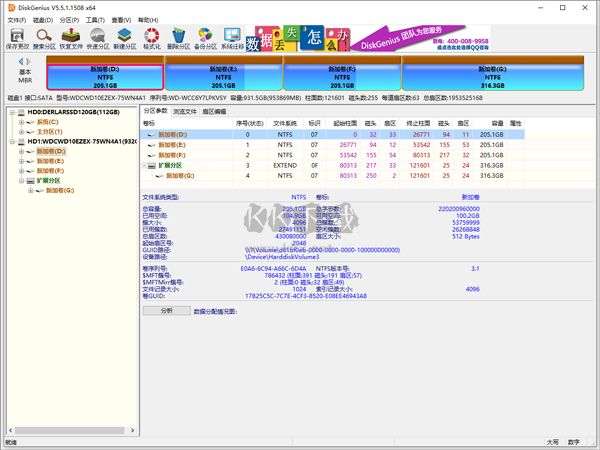Click the 快速分区 (Quick Partition) icon
The image size is (600, 450).
tap(99, 38)
